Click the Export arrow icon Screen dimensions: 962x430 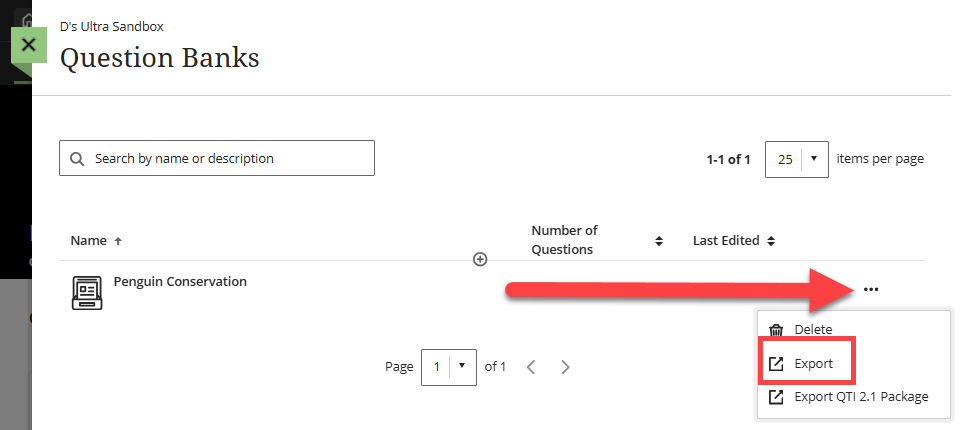[x=776, y=364]
